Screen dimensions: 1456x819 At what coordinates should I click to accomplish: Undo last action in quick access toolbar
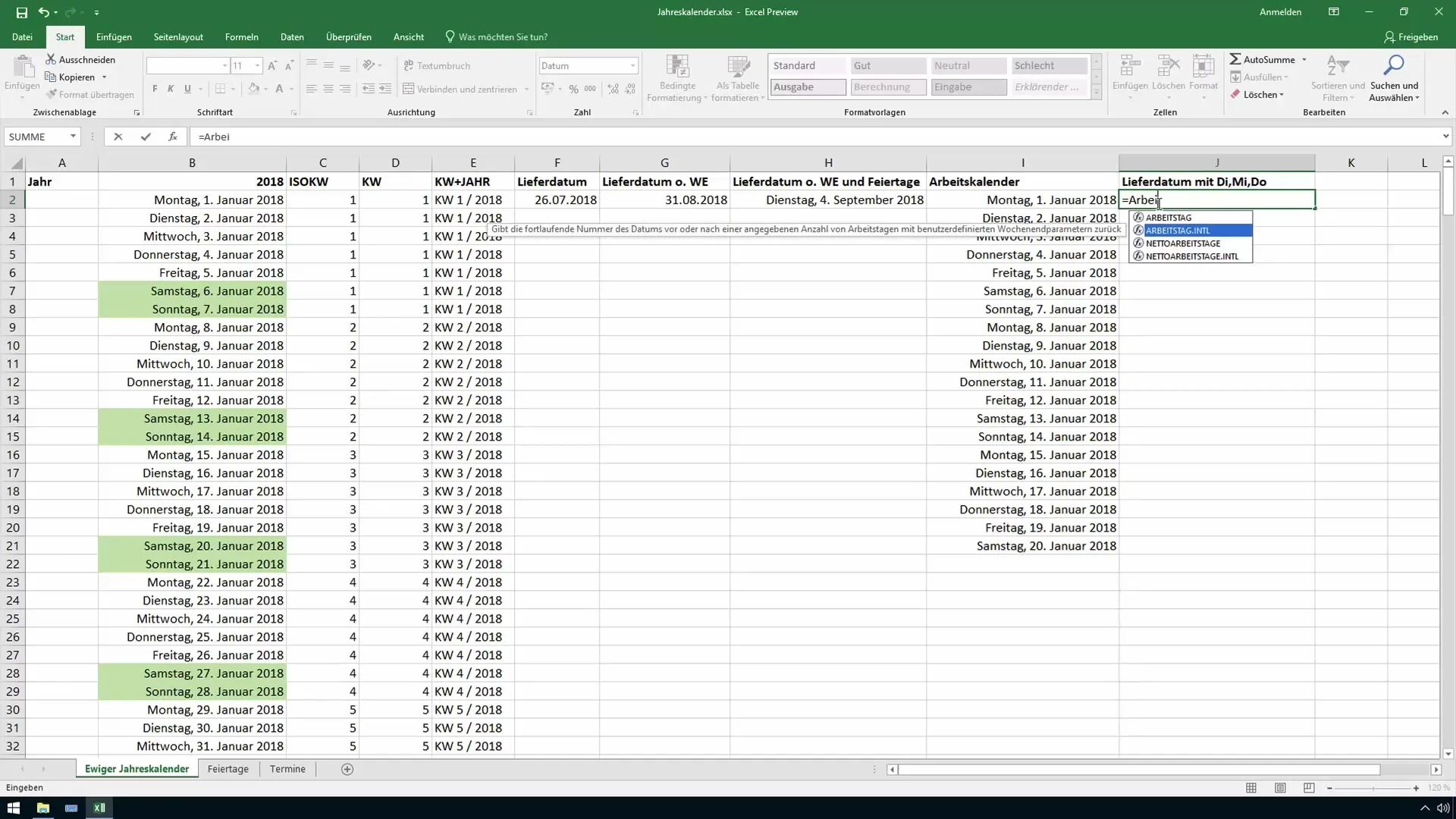click(x=43, y=12)
